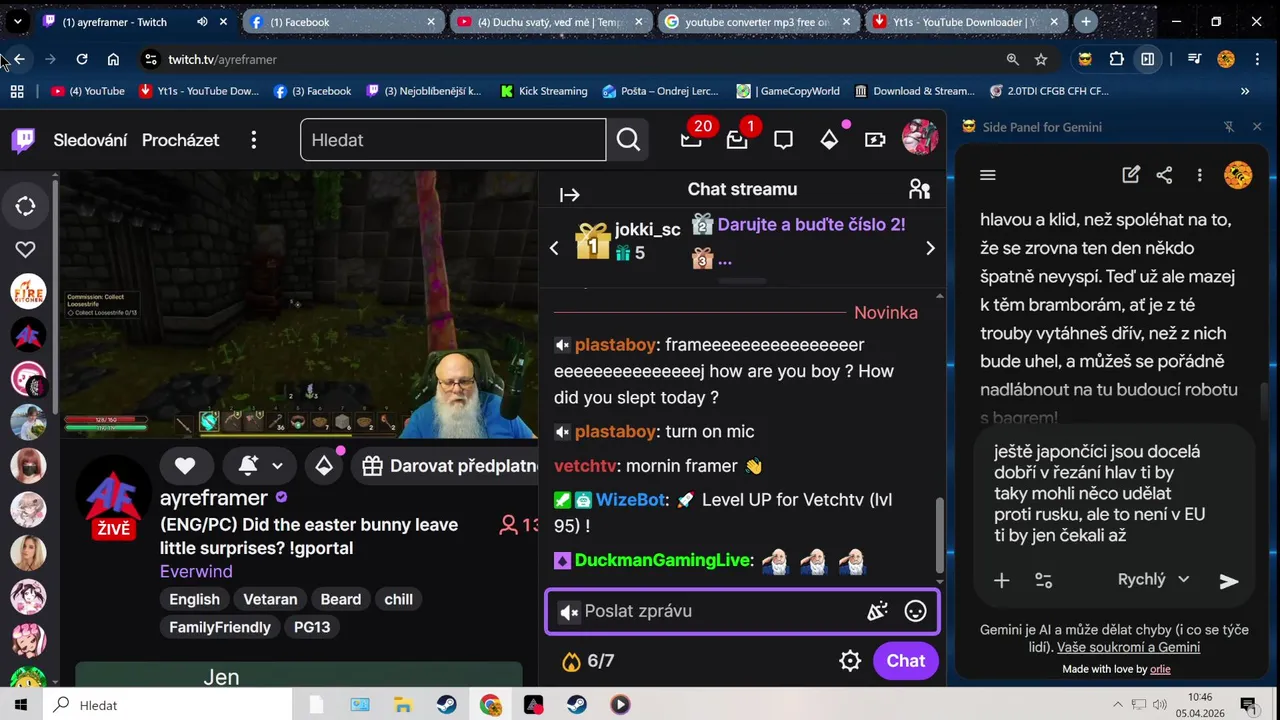This screenshot has width=1280, height=720.
Task: Open Gemini three-dot options menu
Action: coord(1199,175)
